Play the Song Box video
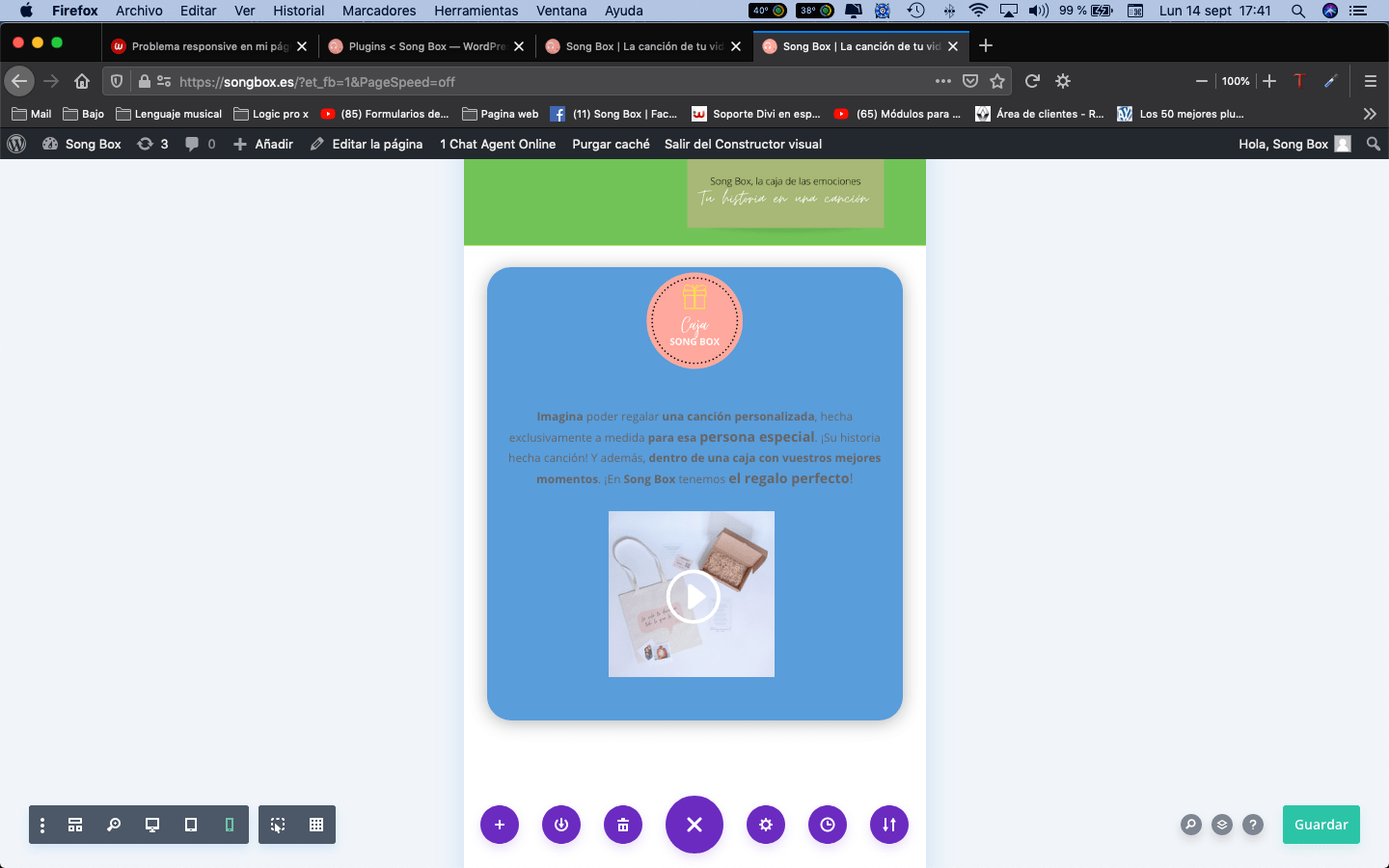 [694, 597]
